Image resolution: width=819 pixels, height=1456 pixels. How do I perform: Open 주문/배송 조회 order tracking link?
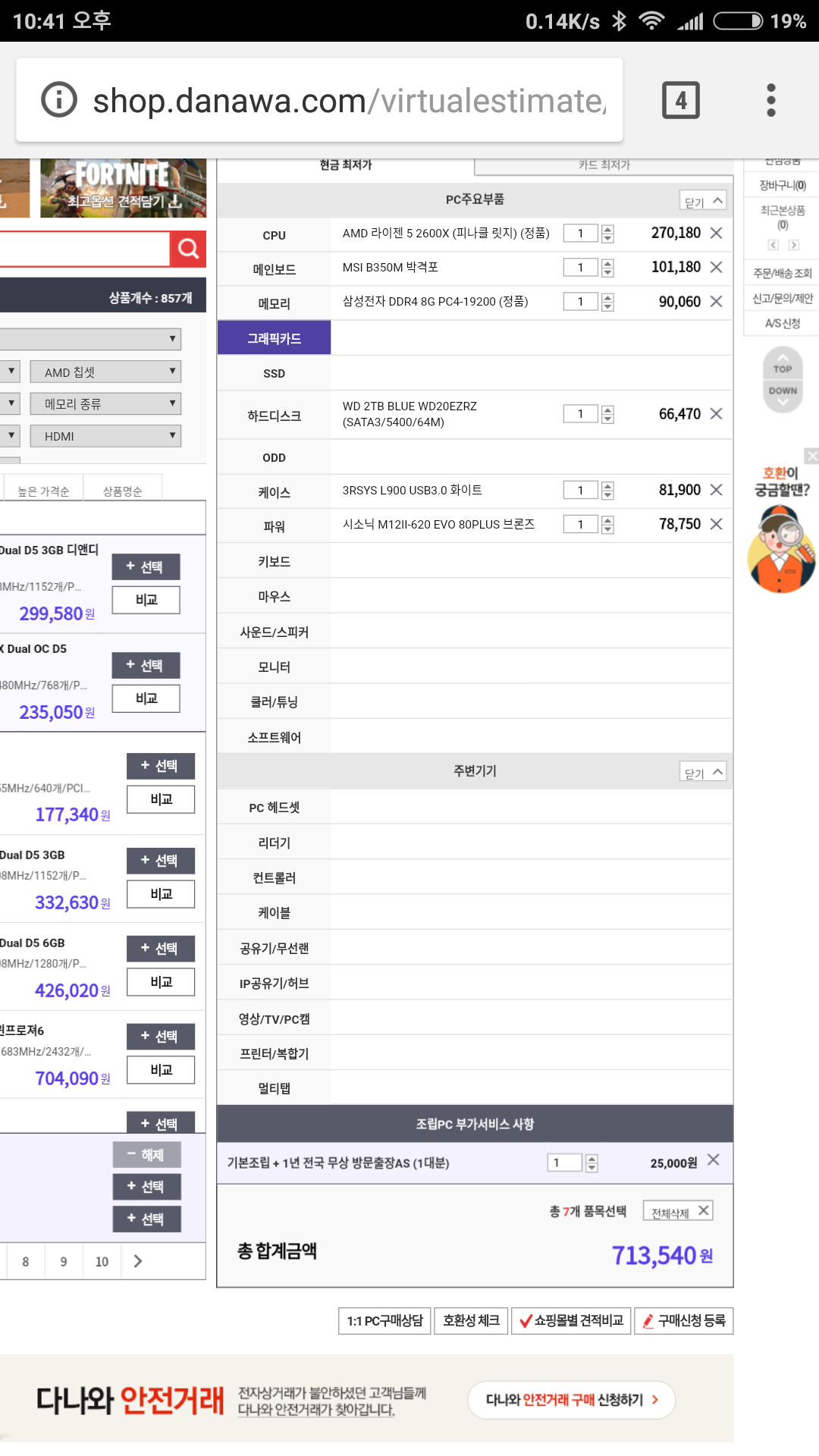(782, 273)
